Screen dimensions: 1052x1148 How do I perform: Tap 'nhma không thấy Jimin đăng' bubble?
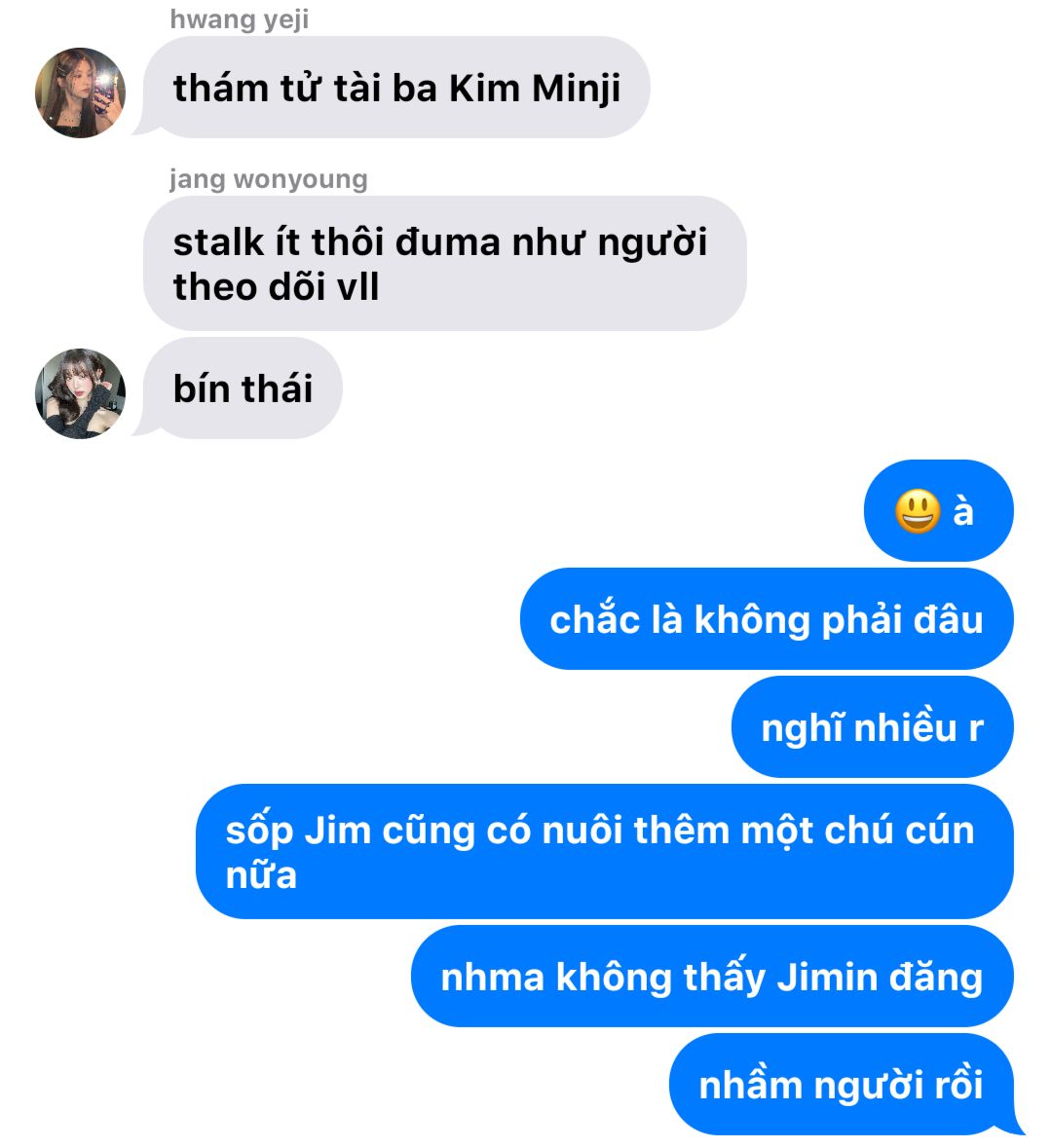coord(712,977)
